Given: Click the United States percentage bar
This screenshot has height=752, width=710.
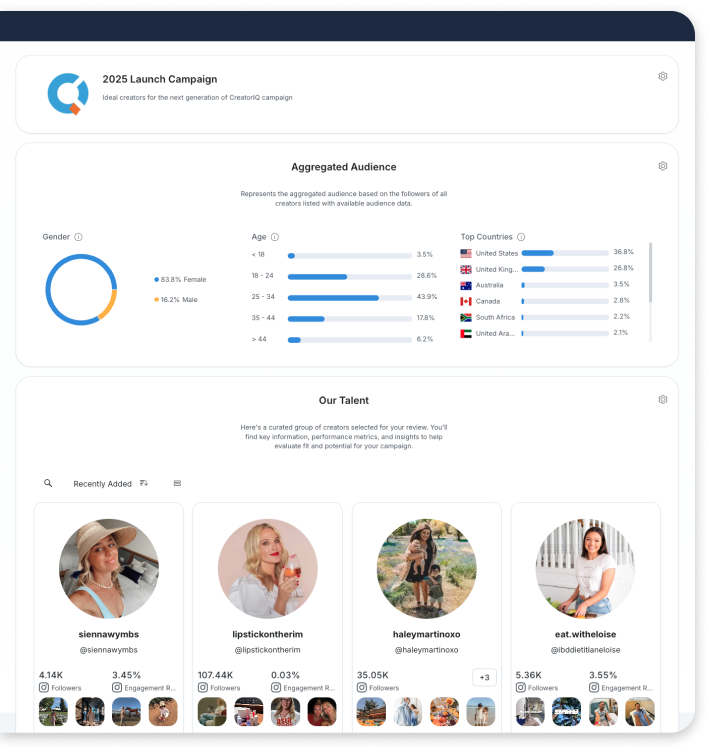Looking at the screenshot, I should tap(565, 253).
